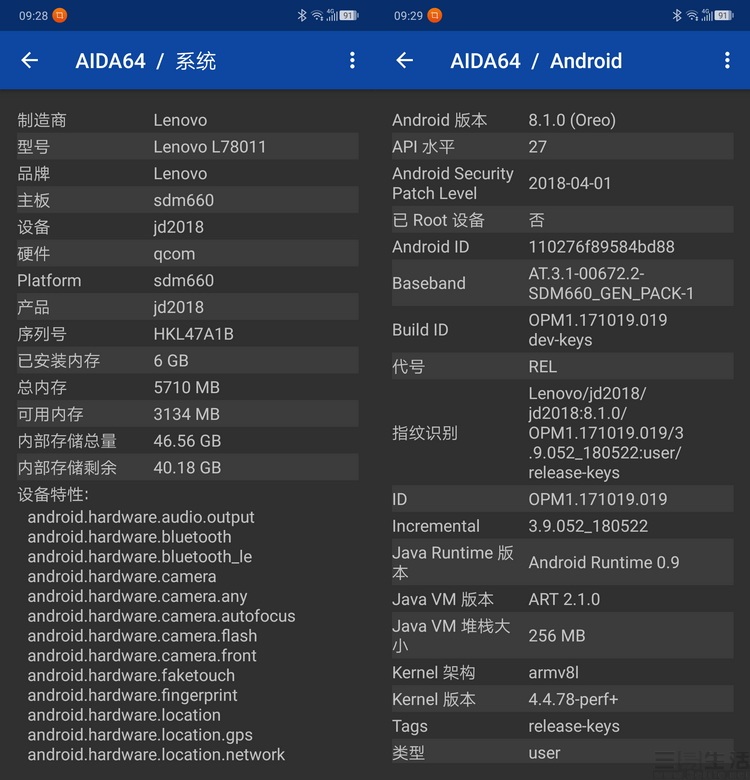Select android.hardware.fingerprint feature entry

133,695
